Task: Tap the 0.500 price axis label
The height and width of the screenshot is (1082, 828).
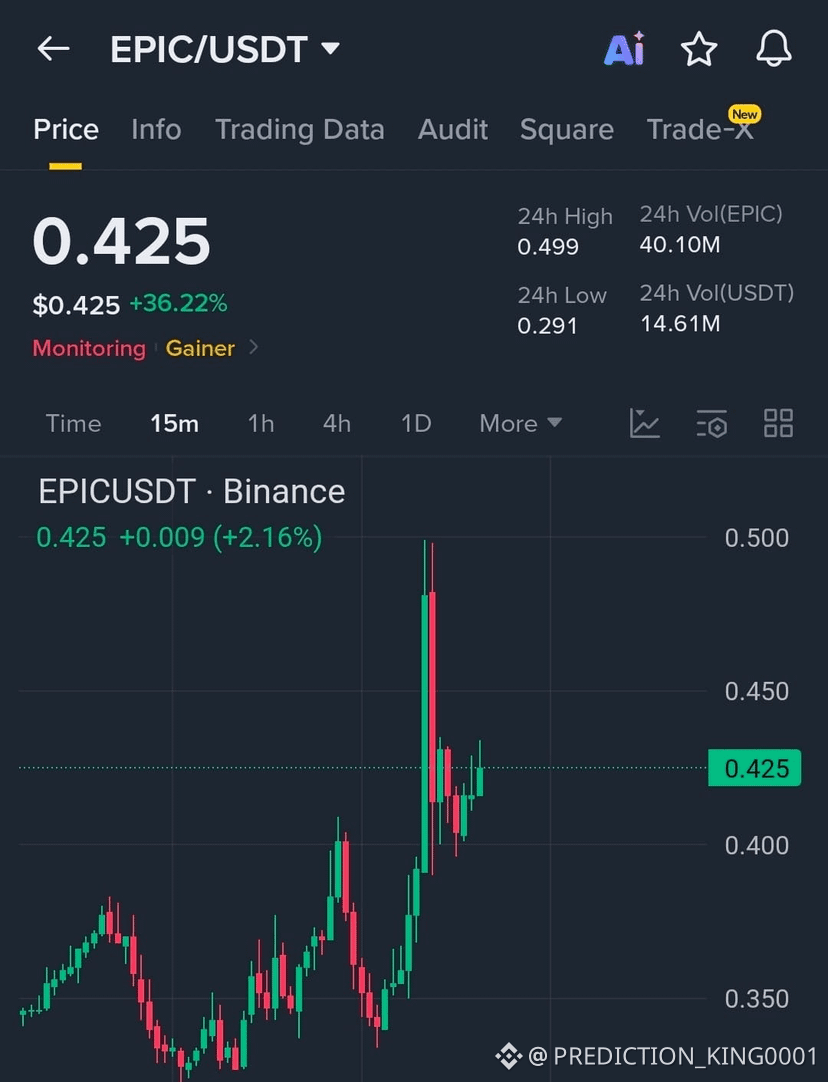Action: pyautogui.click(x=756, y=538)
